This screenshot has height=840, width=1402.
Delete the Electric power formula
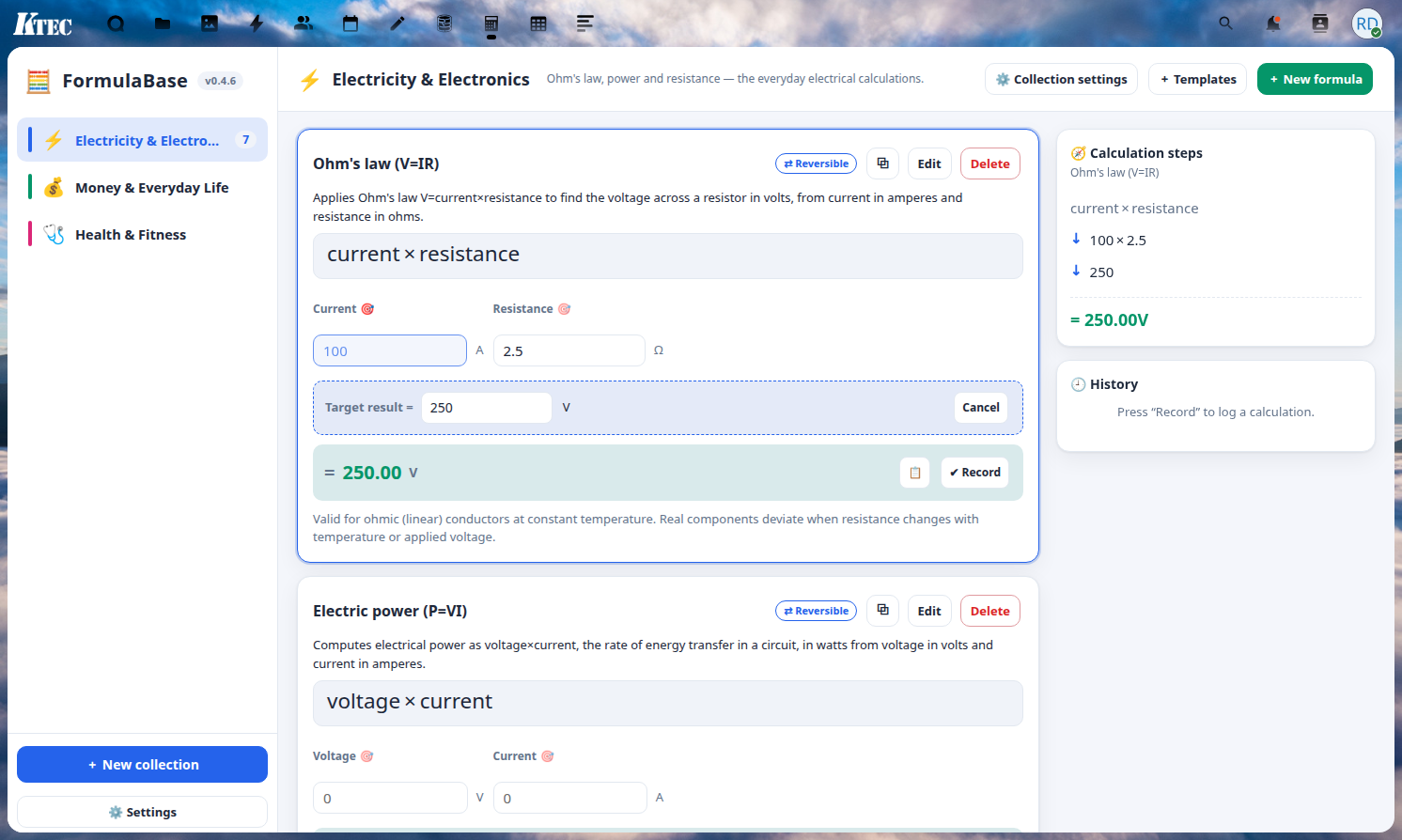coord(989,611)
